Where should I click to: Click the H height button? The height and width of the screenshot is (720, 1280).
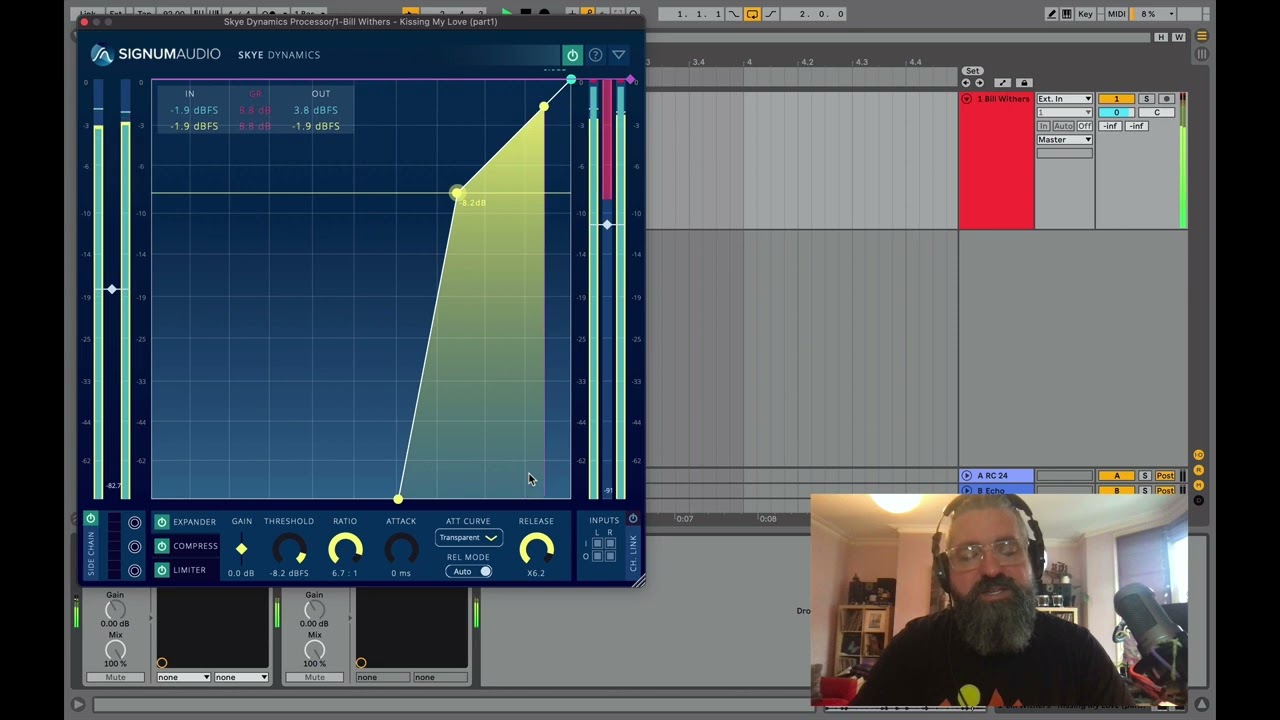point(1161,37)
